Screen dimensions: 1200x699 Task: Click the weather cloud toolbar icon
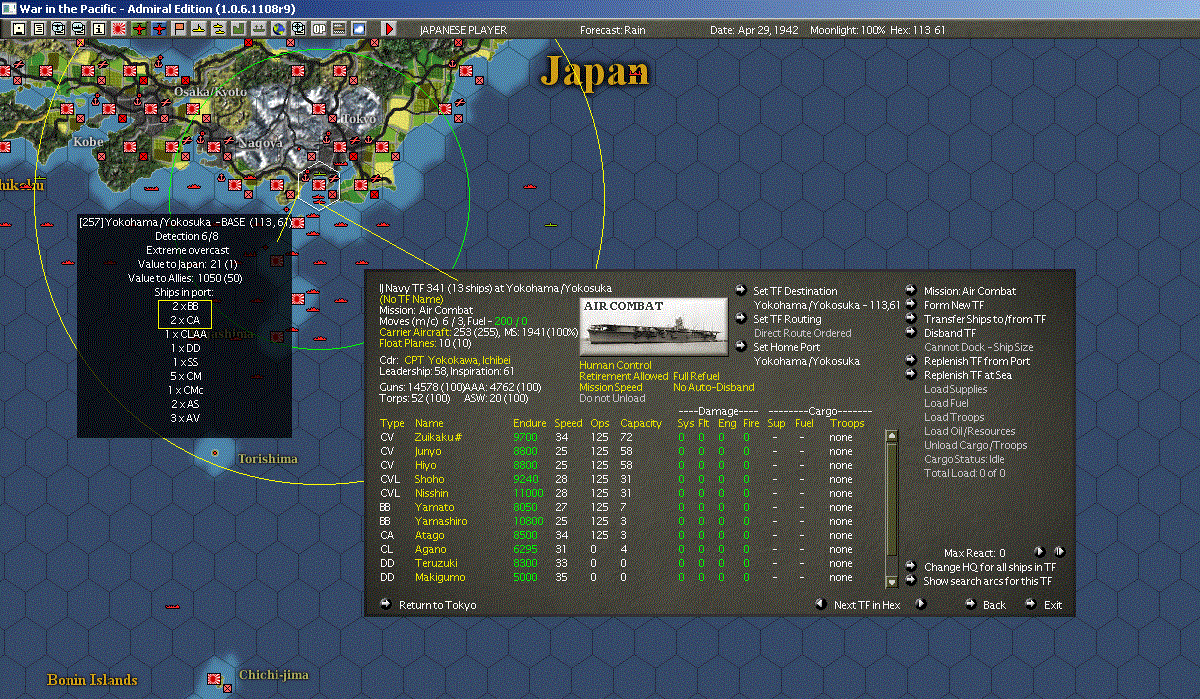point(359,29)
